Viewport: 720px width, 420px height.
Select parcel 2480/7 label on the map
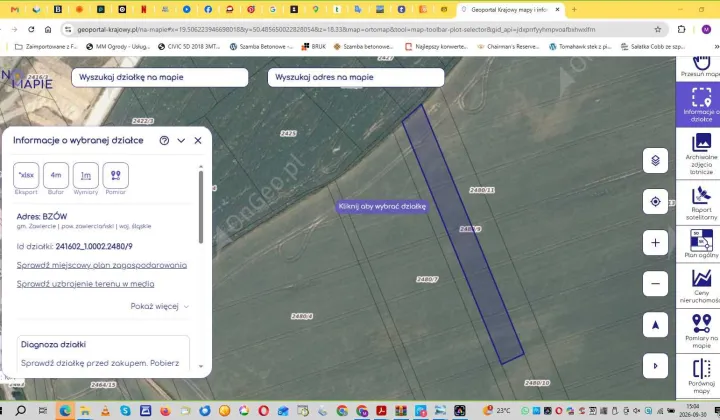point(427,279)
